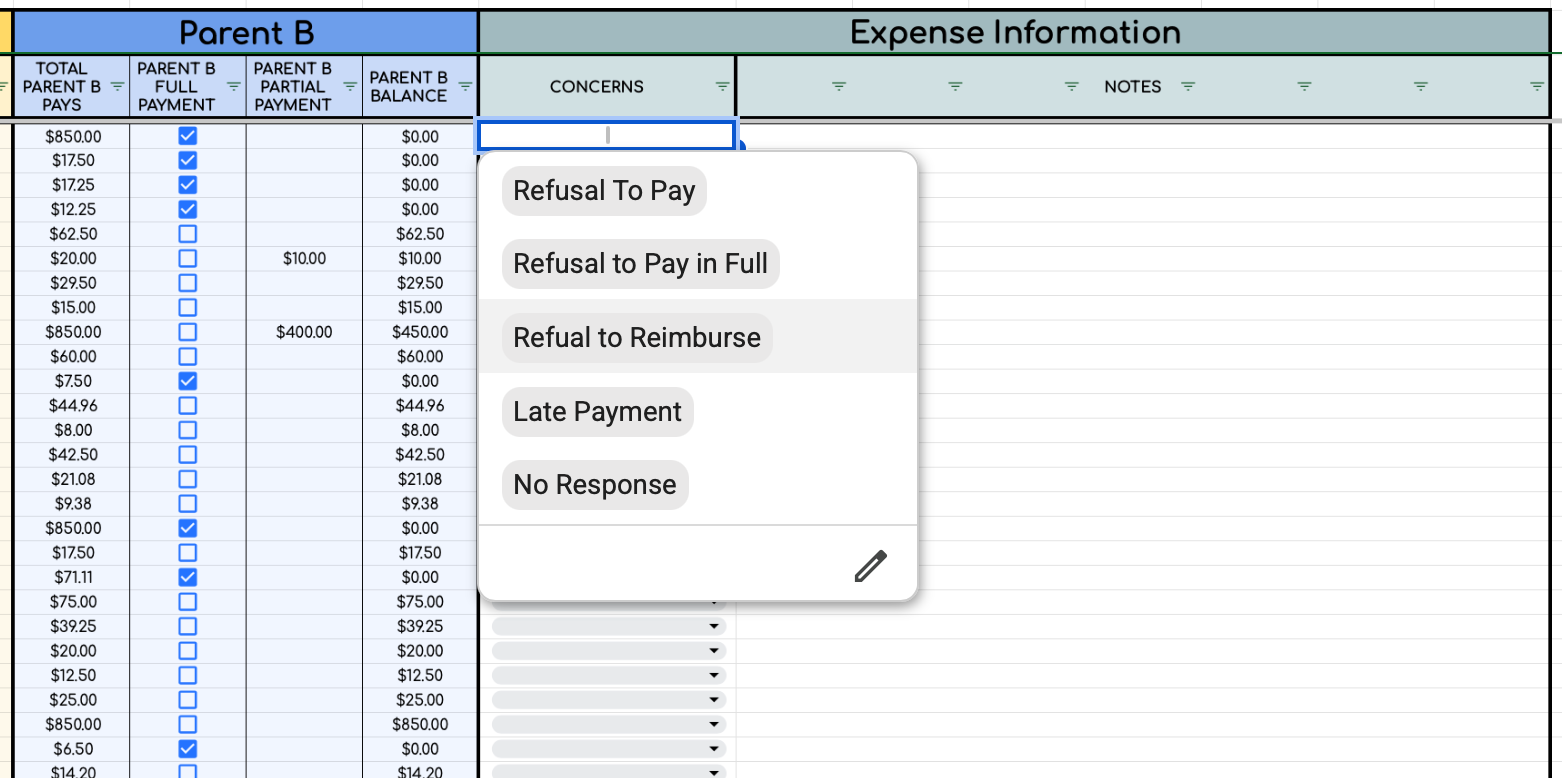Select the $75.00 balance cell
Screen dimensions: 1562x778
[420, 602]
